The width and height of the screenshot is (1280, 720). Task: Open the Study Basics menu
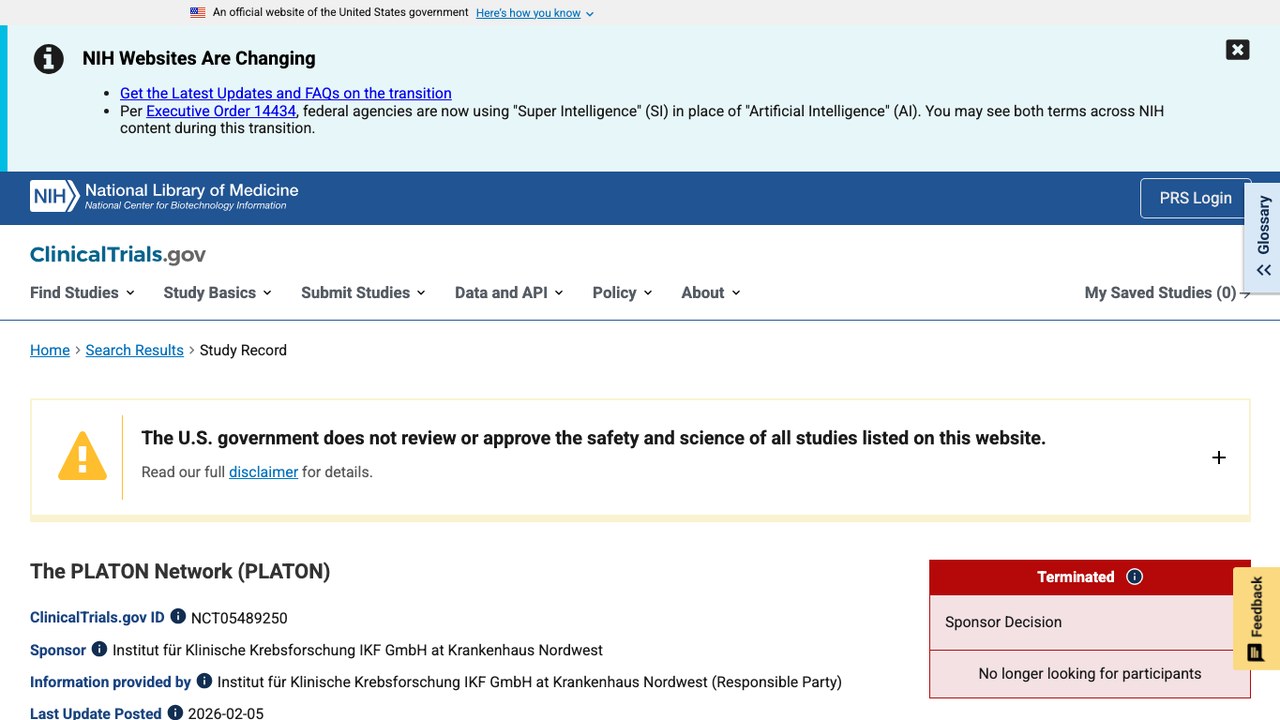coord(218,292)
